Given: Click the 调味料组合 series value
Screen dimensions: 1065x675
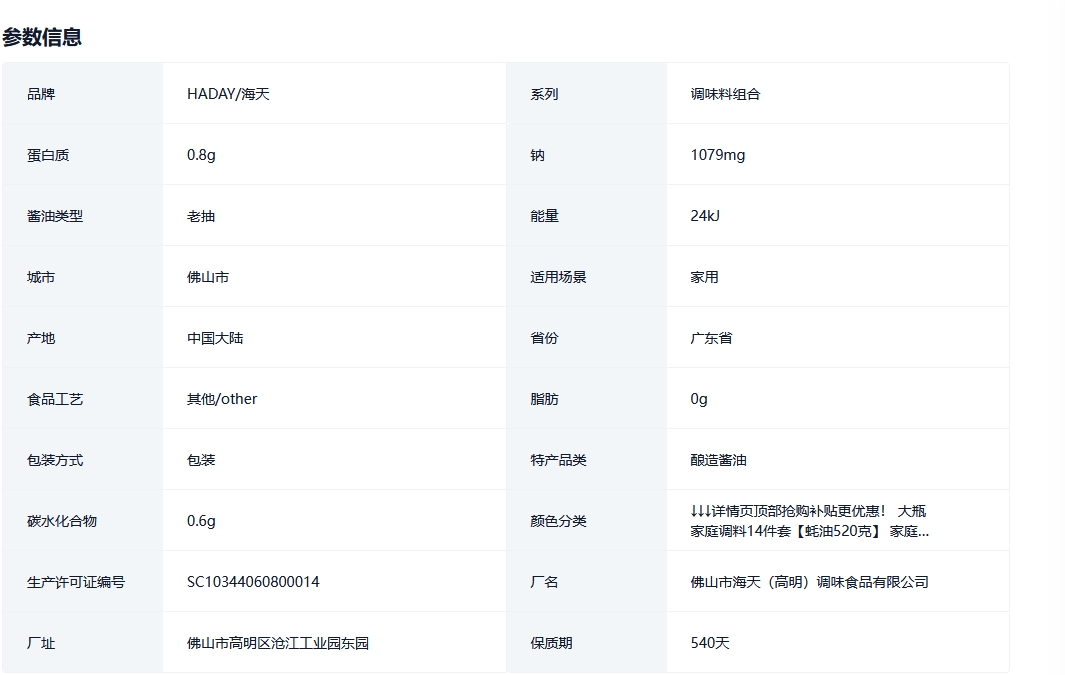Looking at the screenshot, I should [725, 94].
